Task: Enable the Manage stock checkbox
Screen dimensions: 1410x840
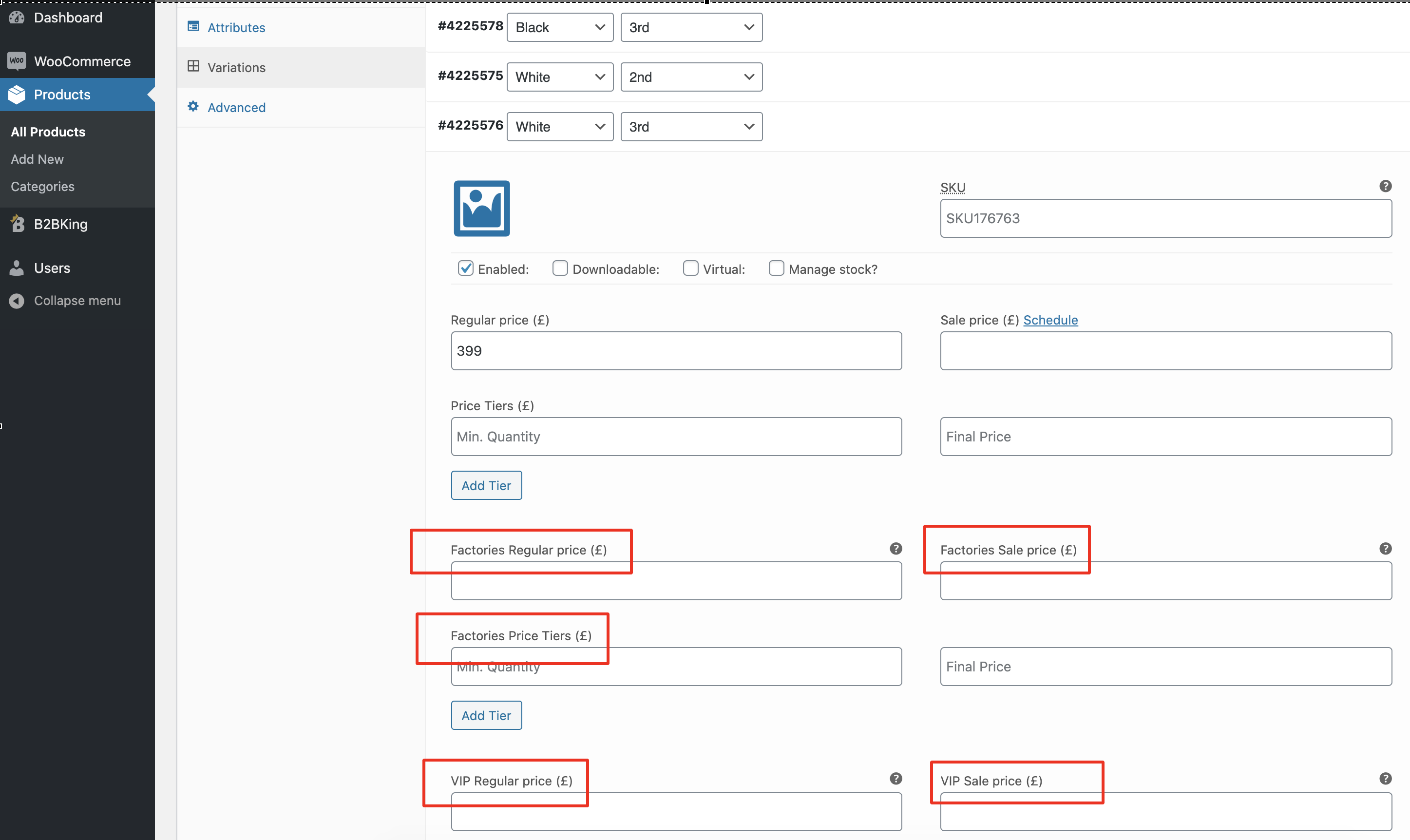Action: (776, 268)
